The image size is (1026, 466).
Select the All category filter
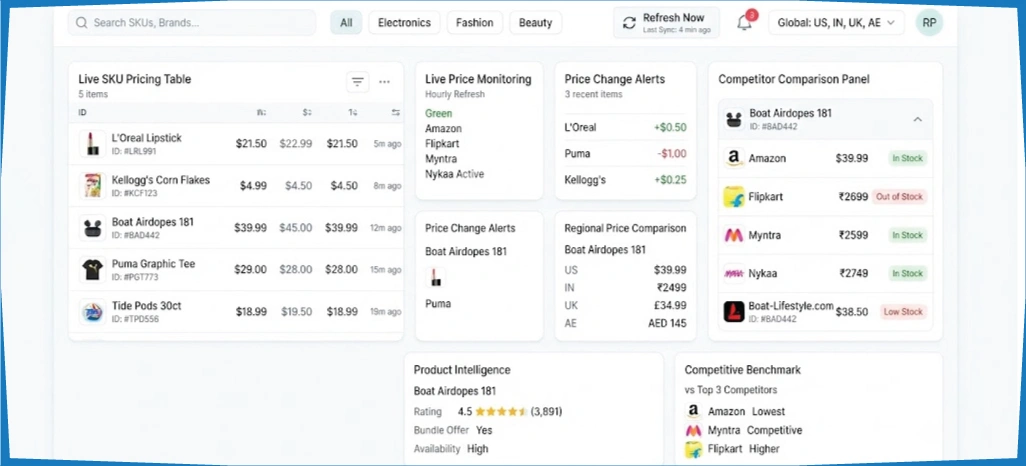[346, 23]
